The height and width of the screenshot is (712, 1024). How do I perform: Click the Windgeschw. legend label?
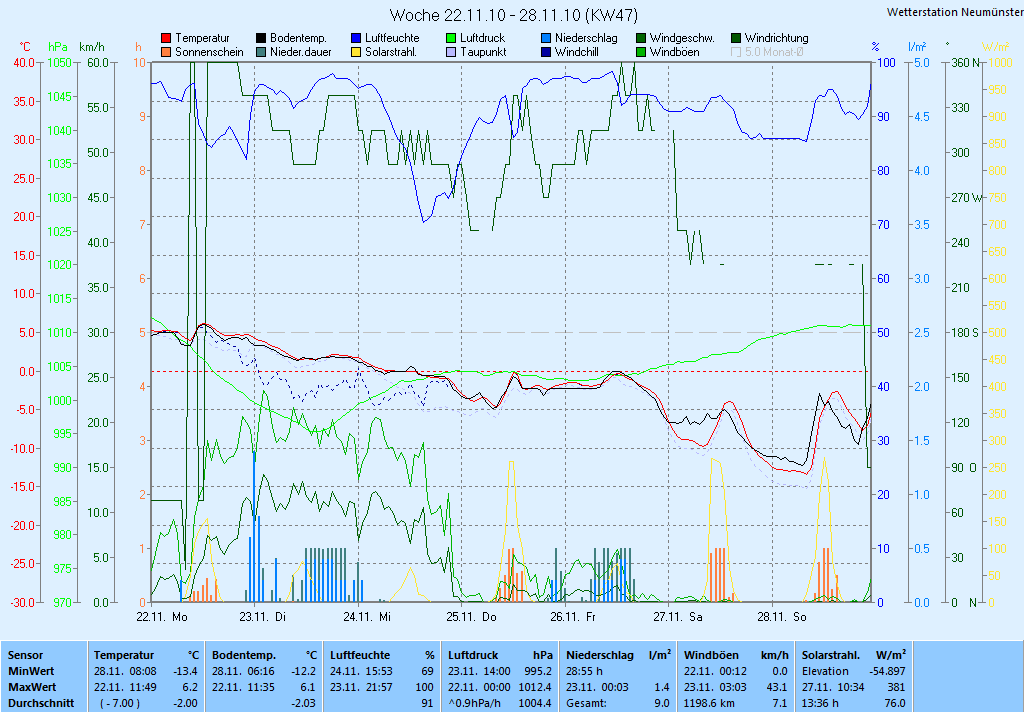[x=681, y=38]
